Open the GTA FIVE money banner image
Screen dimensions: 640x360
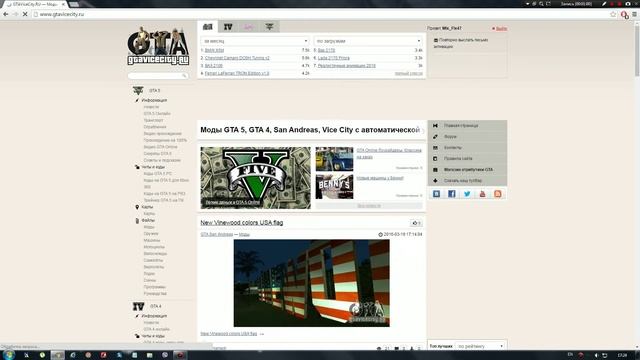256,178
